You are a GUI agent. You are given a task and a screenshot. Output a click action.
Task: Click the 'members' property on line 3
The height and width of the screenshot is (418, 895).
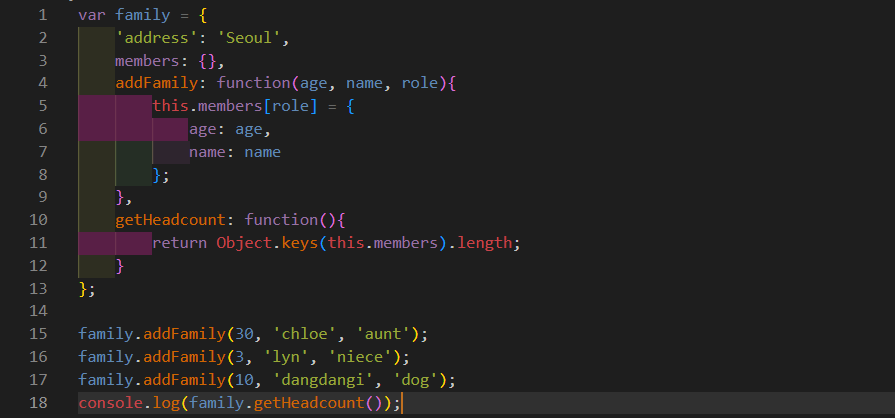point(147,61)
